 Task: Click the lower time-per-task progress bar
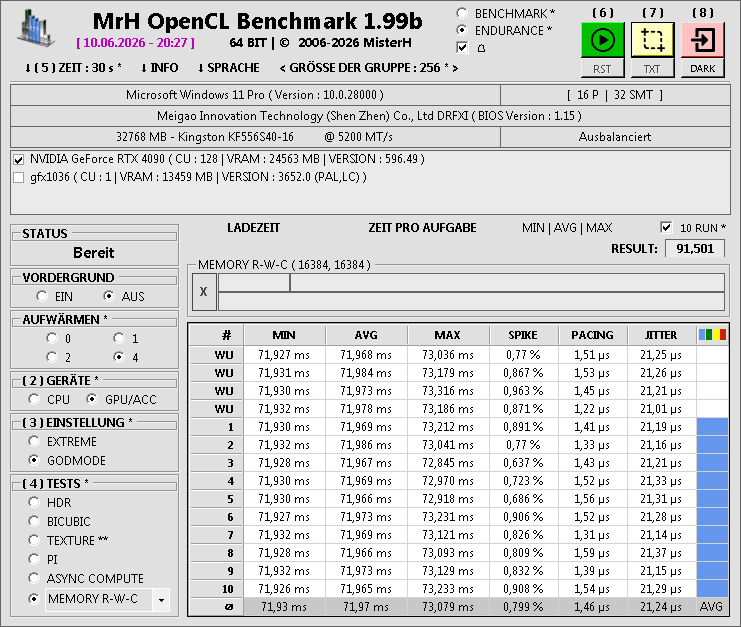(471, 301)
